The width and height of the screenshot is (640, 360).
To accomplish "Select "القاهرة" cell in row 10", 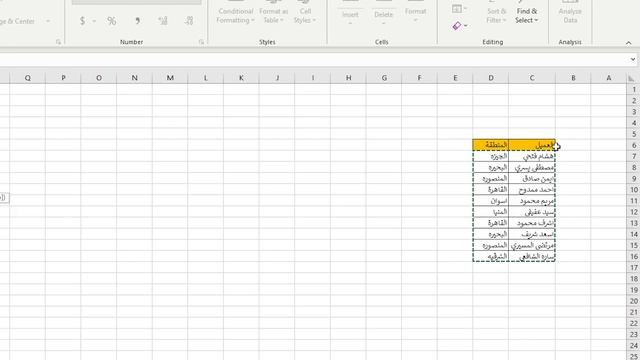I will 491,190.
